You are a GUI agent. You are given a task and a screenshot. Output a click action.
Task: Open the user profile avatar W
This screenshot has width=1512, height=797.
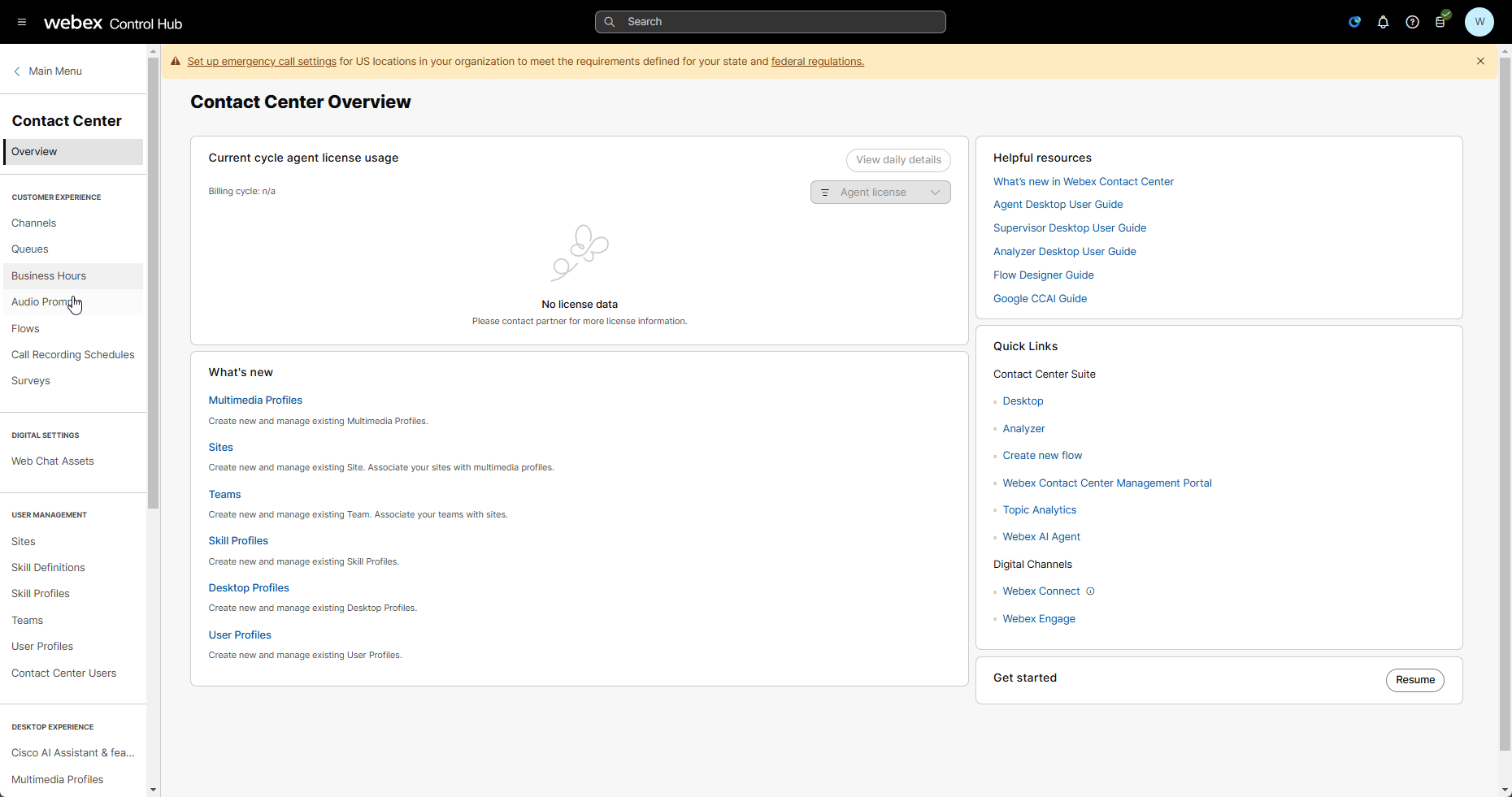click(1479, 22)
